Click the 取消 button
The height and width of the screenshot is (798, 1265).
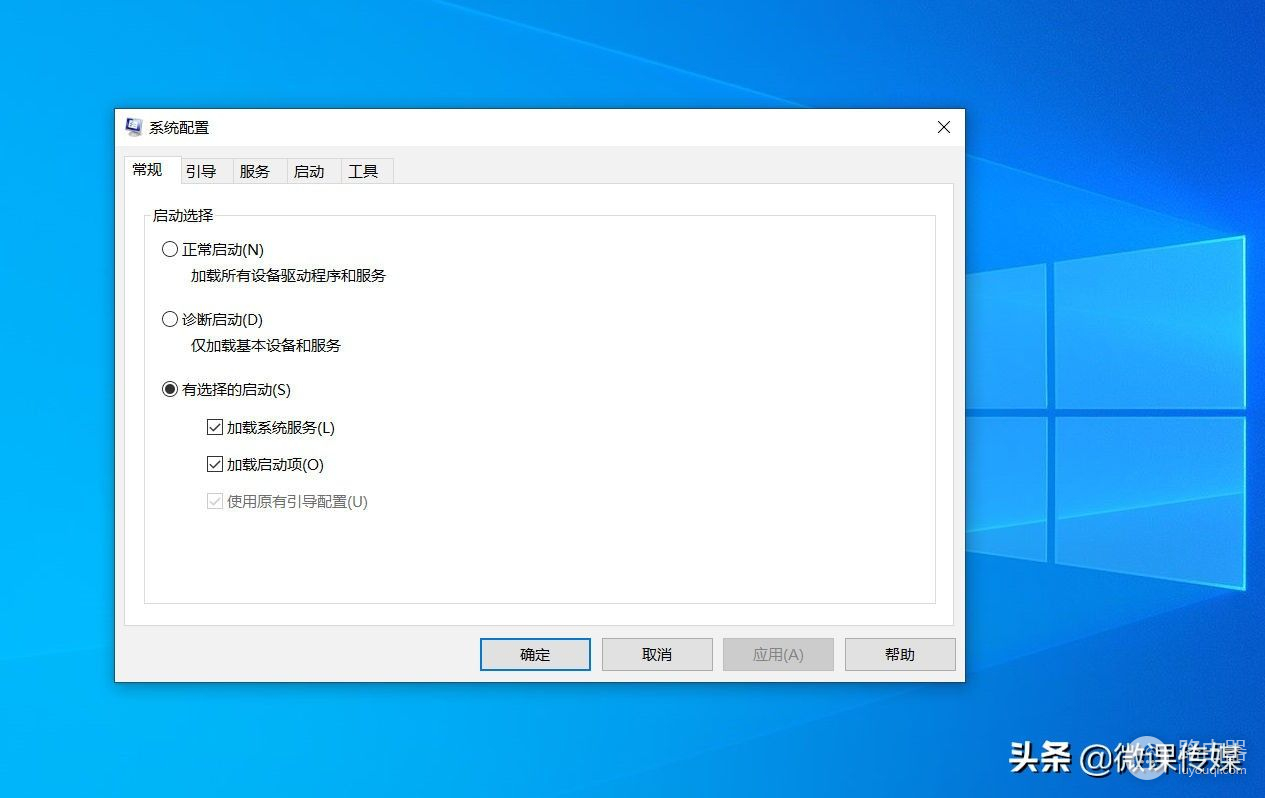pos(657,654)
